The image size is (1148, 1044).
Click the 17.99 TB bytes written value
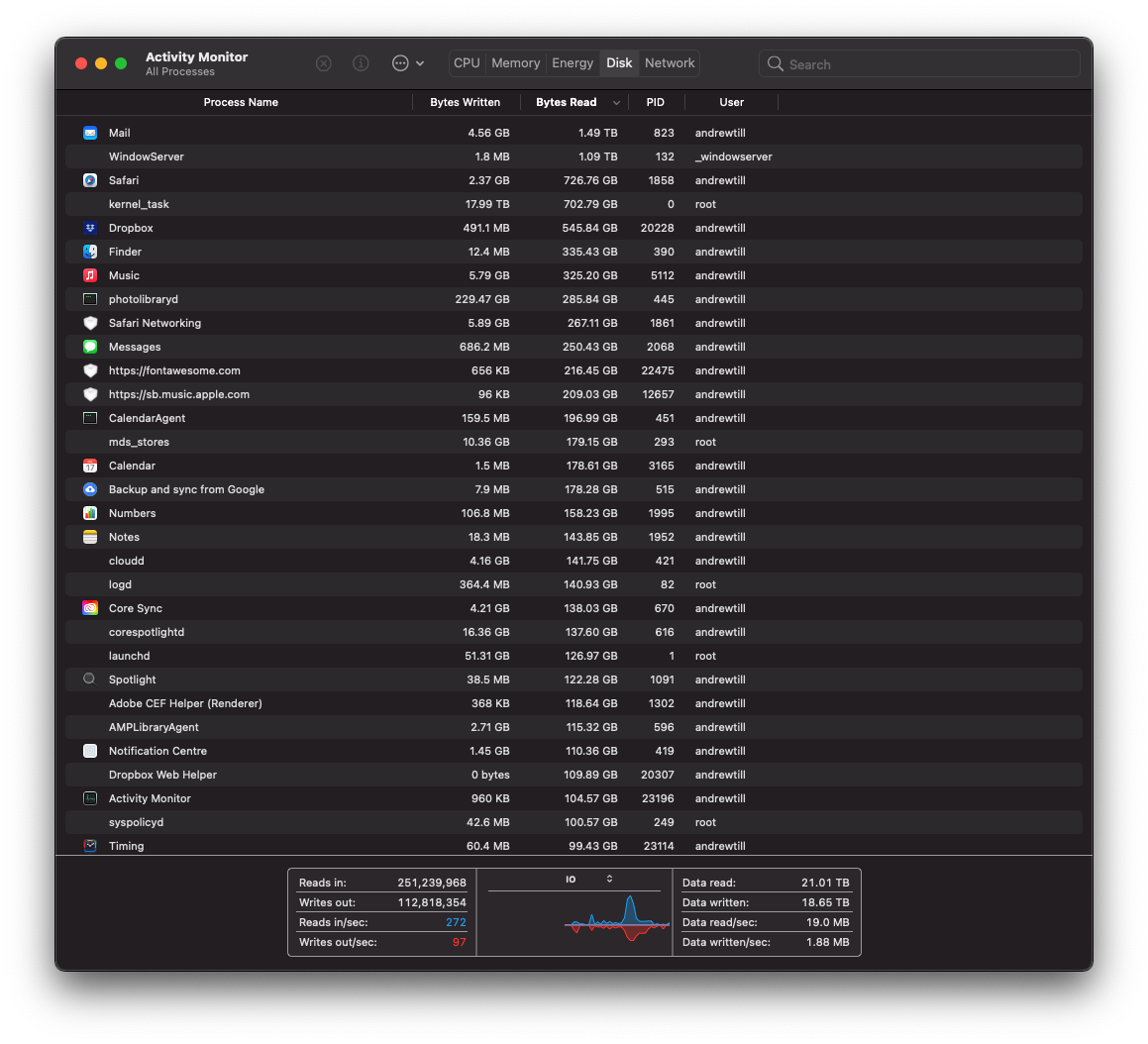point(487,204)
